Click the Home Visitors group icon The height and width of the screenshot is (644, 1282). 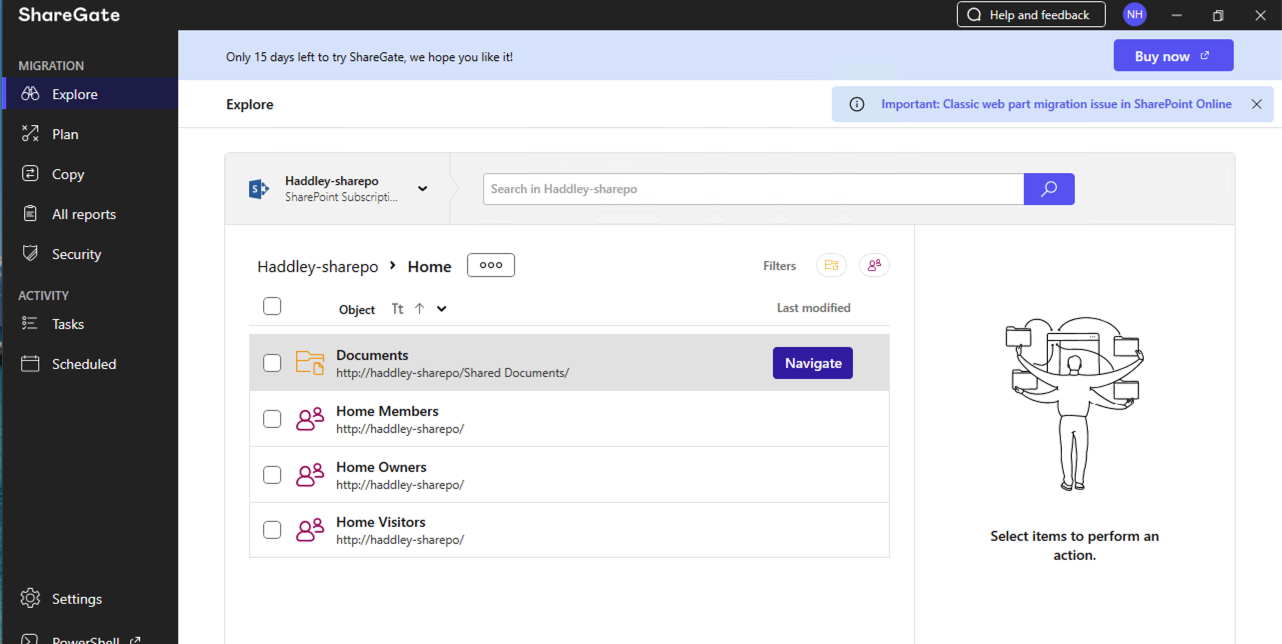[310, 530]
